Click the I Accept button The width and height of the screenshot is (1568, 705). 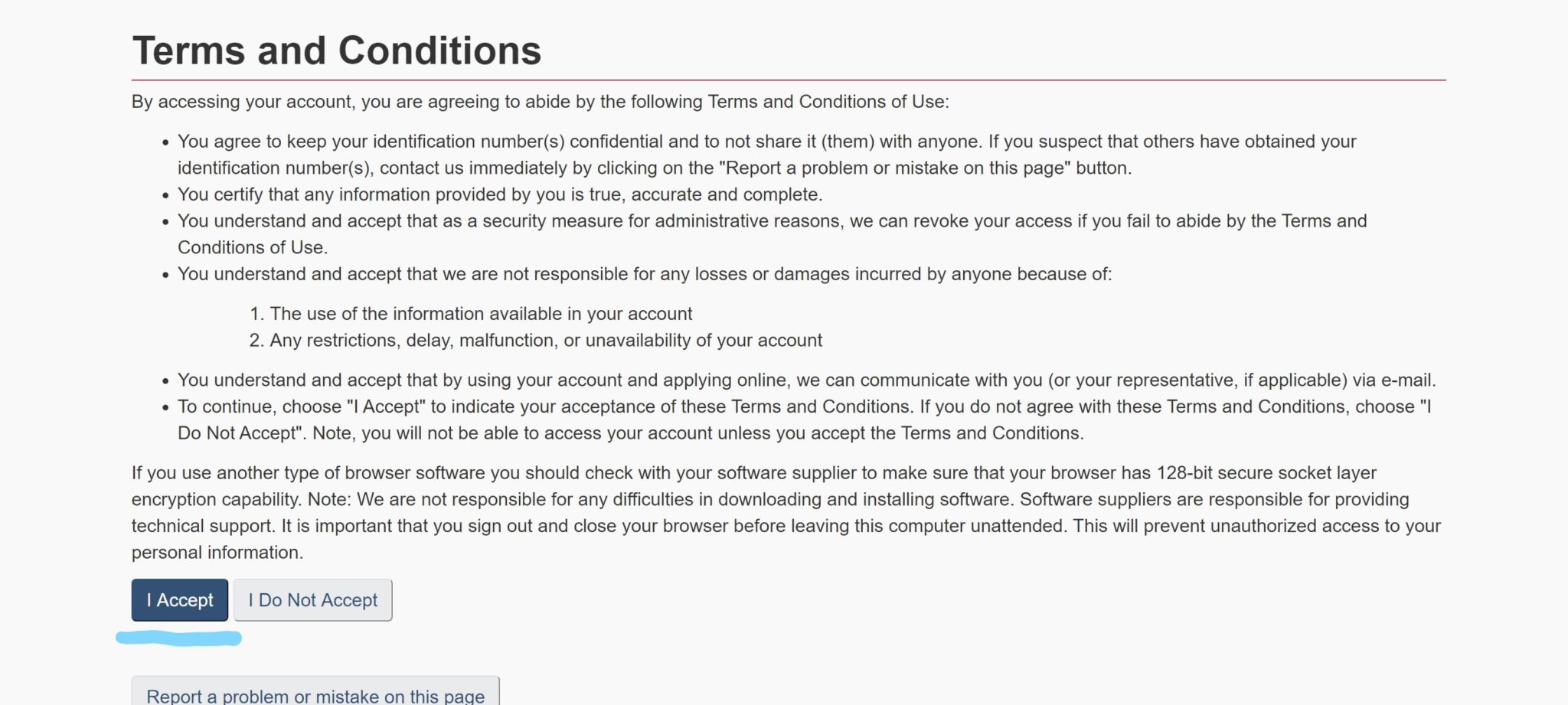(x=180, y=599)
